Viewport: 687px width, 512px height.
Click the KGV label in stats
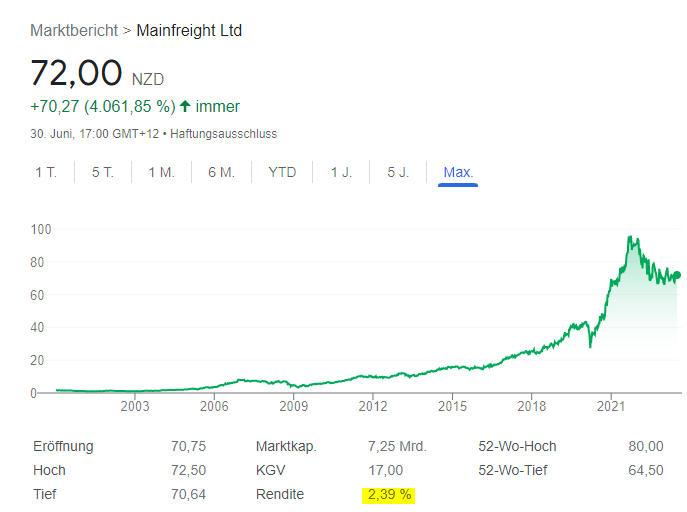(x=271, y=470)
